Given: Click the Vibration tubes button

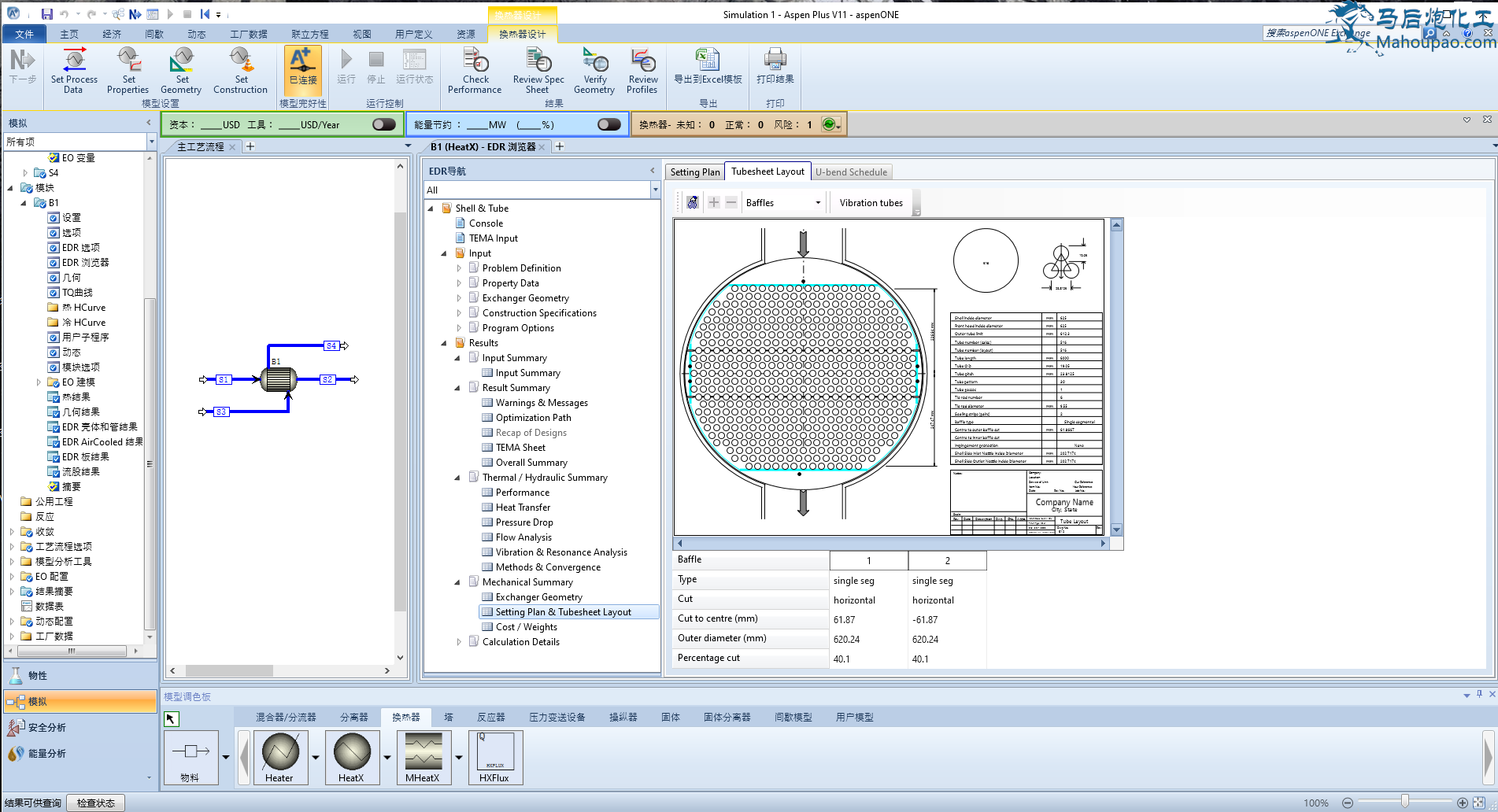Looking at the screenshot, I should pyautogui.click(x=871, y=202).
